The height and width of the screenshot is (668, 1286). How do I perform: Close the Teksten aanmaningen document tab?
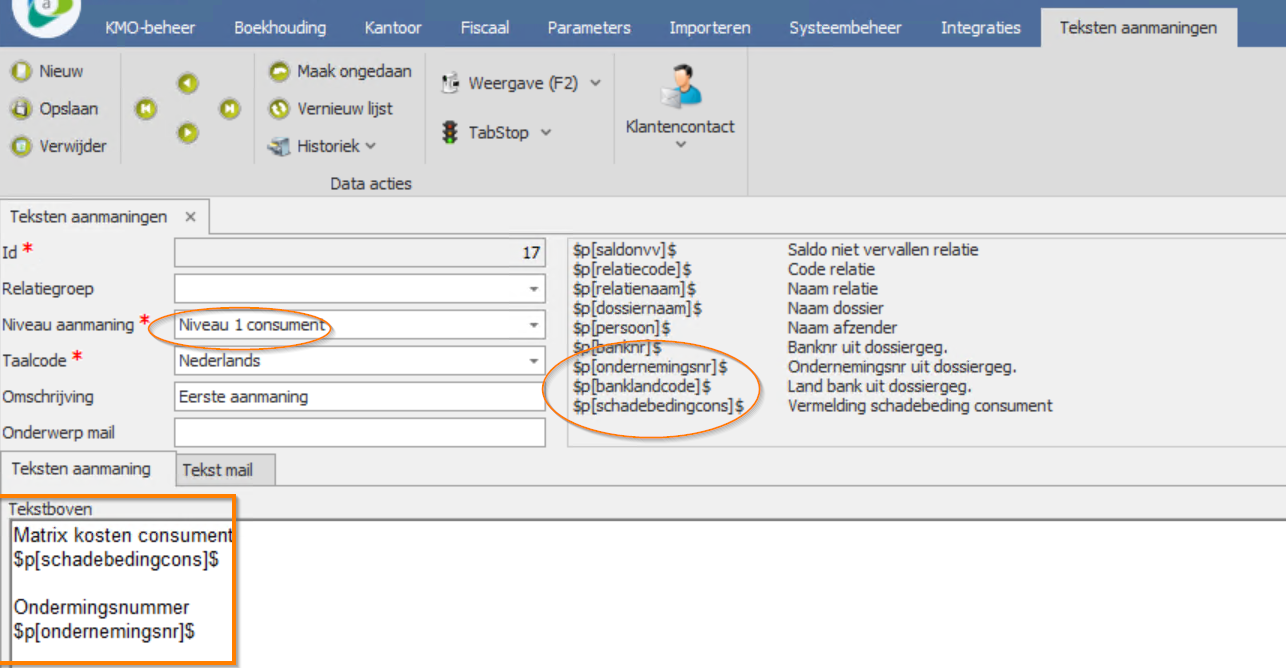point(191,217)
